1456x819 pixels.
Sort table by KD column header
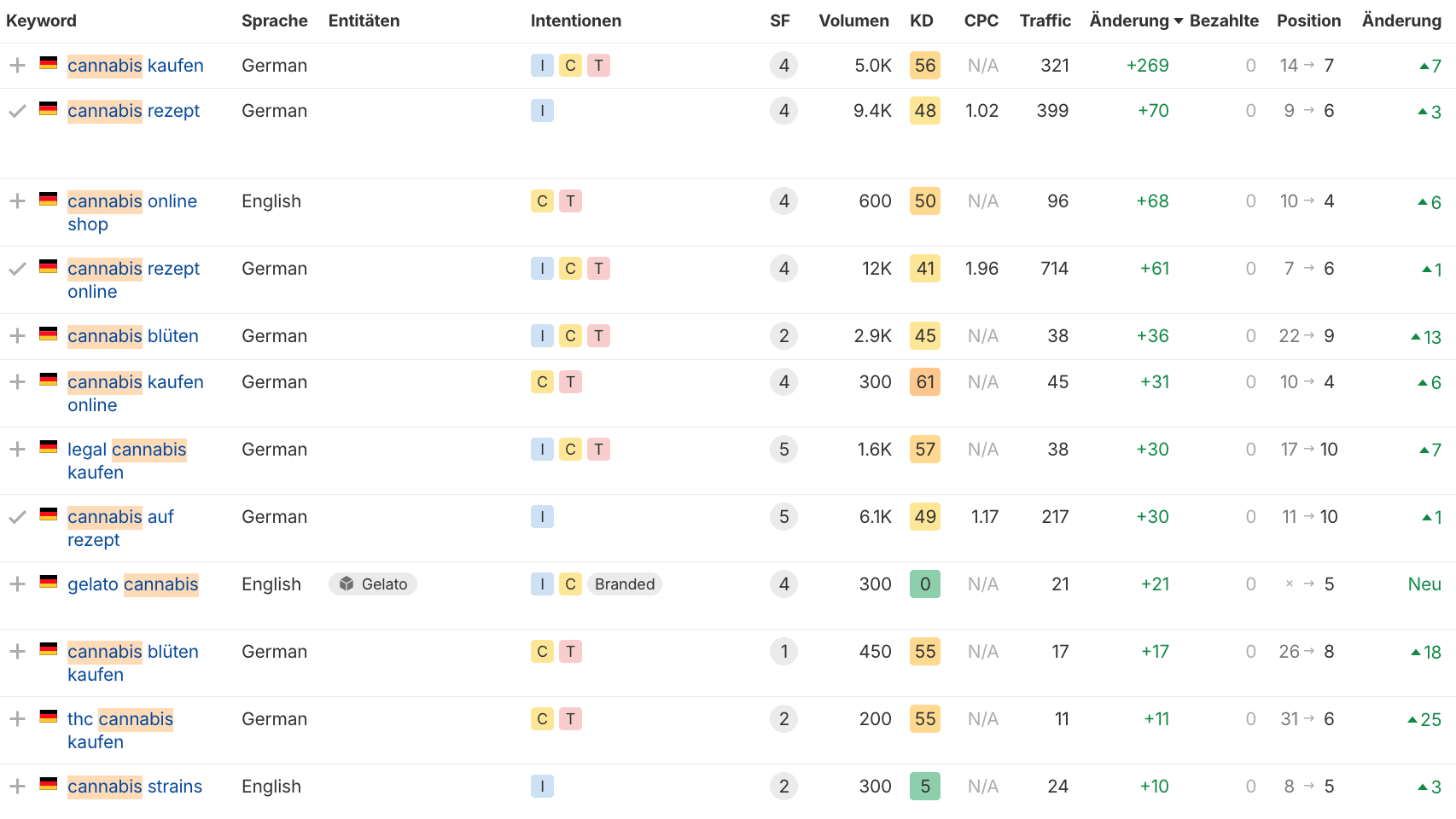921,21
